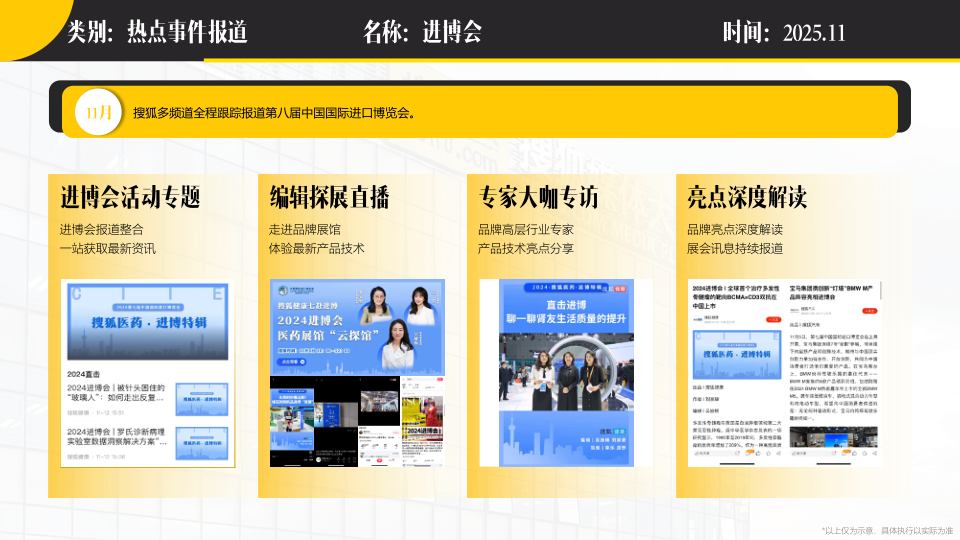The image size is (960, 540).
Task: Open the 宝马集团 BMW M article screenshot
Action: (834, 372)
